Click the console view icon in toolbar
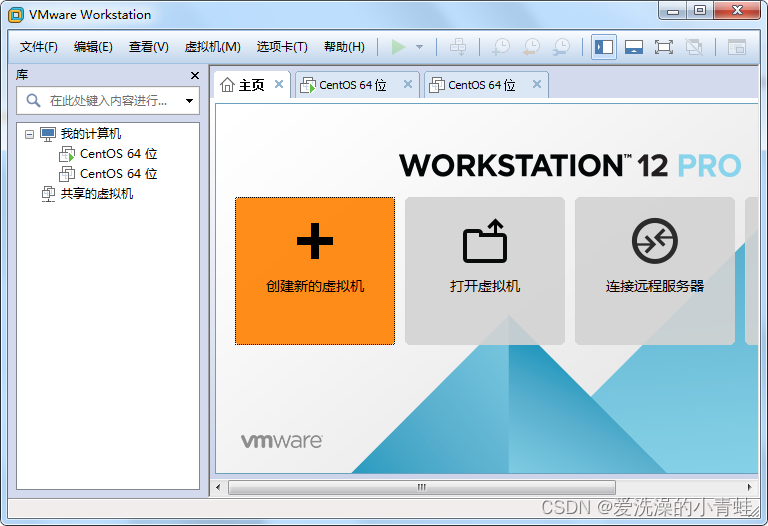Viewport: 768px width, 526px height. tap(736, 47)
